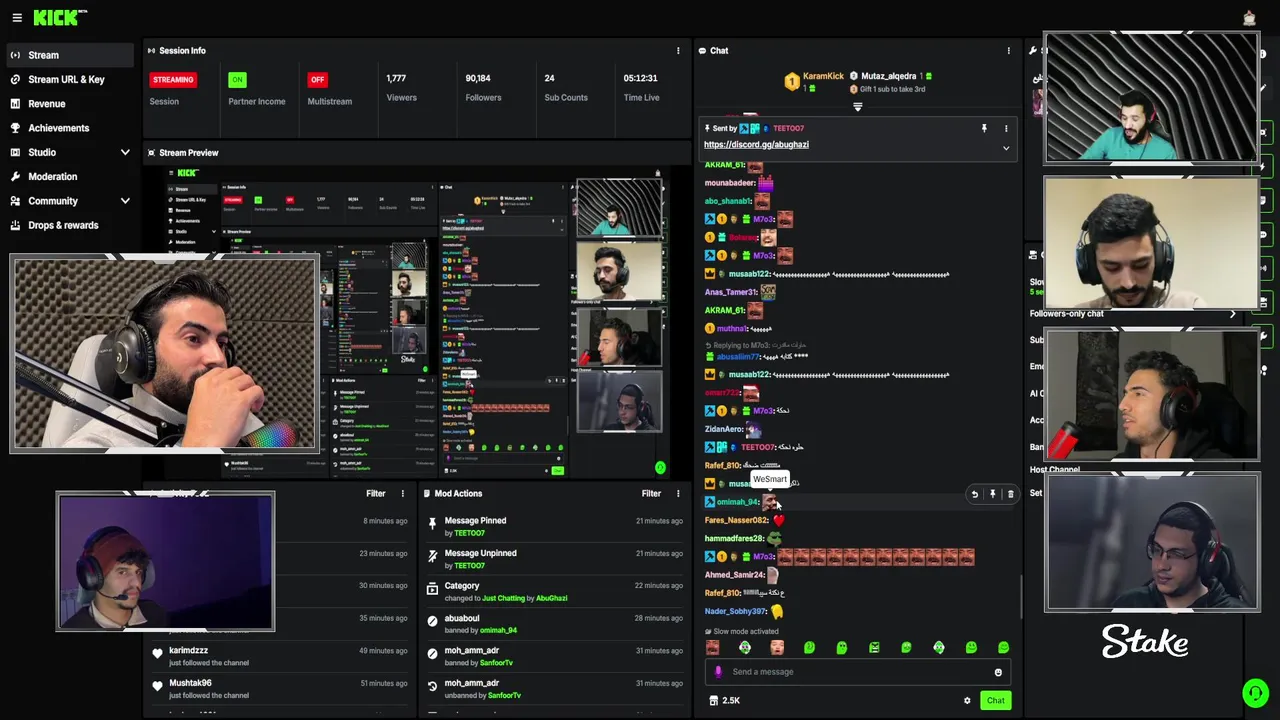Expand the Studio submenu chevron
The image size is (1280, 720).
pos(125,152)
